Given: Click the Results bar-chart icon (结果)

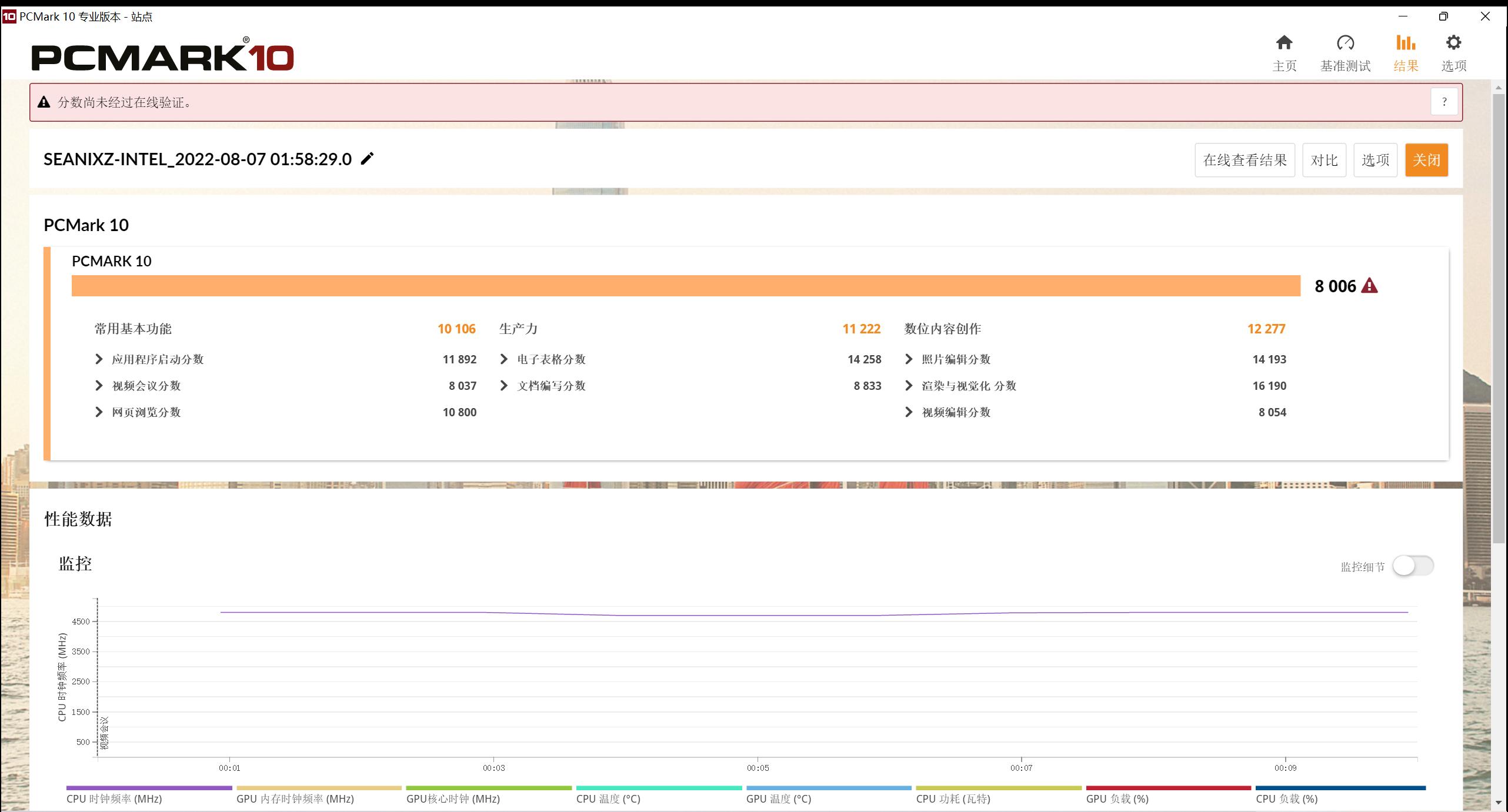Looking at the screenshot, I should pos(1406,43).
